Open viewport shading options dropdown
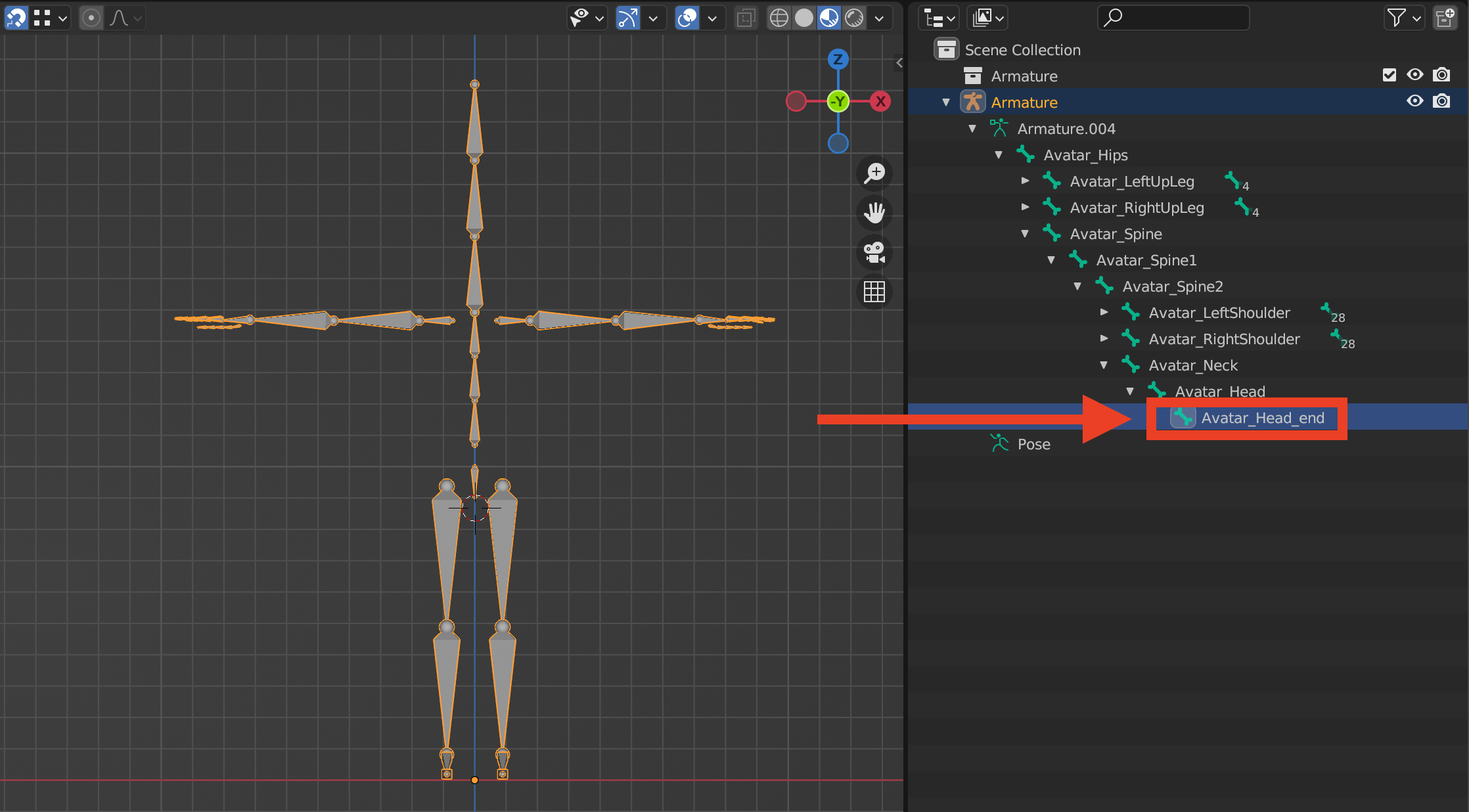This screenshot has width=1469, height=812. (879, 18)
